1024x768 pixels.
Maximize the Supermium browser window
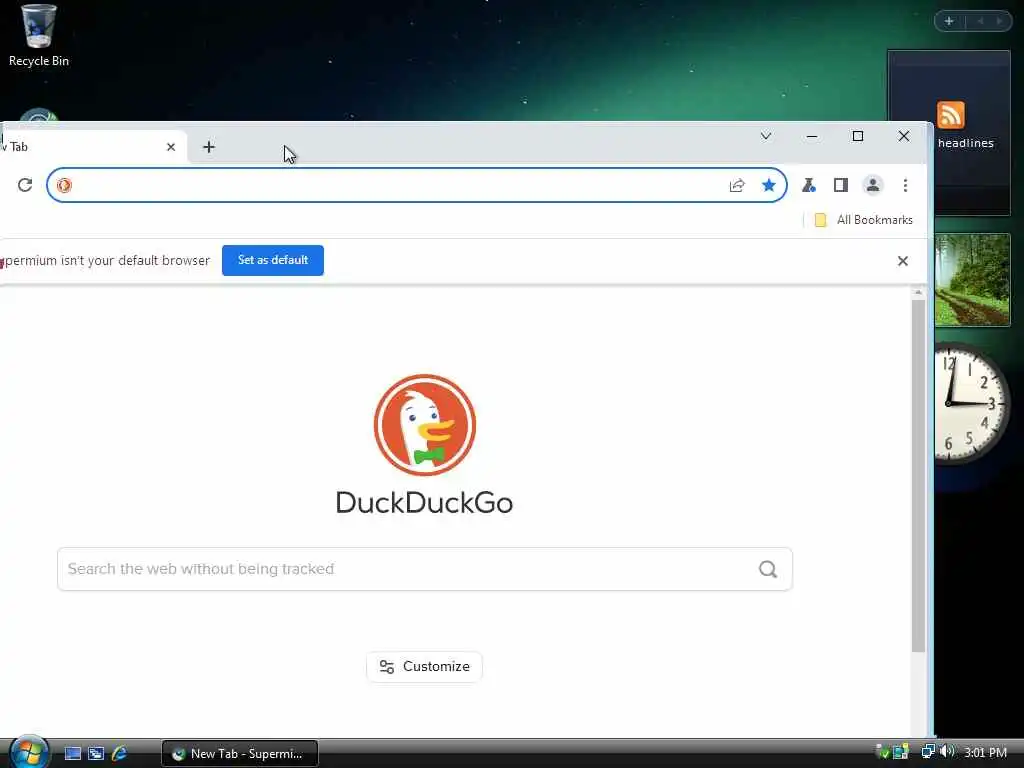pyautogui.click(x=857, y=136)
